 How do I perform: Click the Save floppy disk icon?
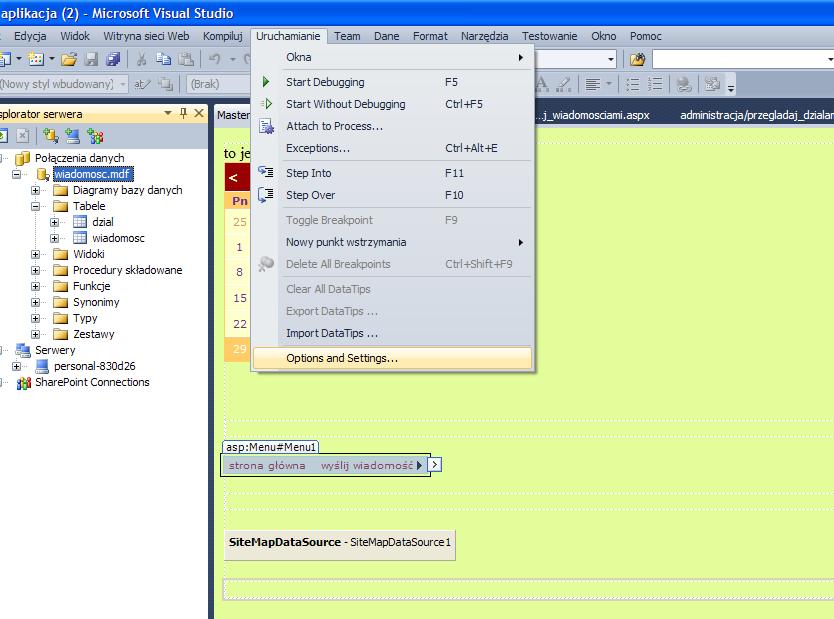click(x=91, y=59)
